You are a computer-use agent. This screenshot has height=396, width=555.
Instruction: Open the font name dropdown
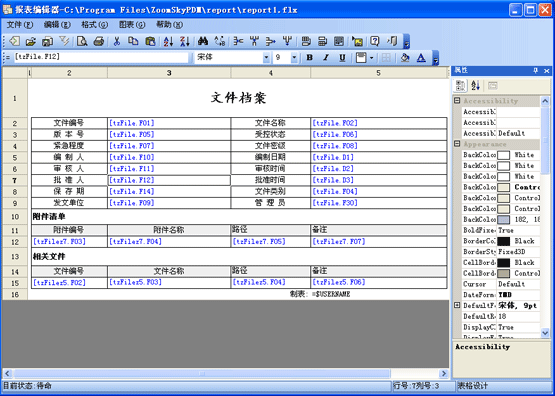[266, 58]
